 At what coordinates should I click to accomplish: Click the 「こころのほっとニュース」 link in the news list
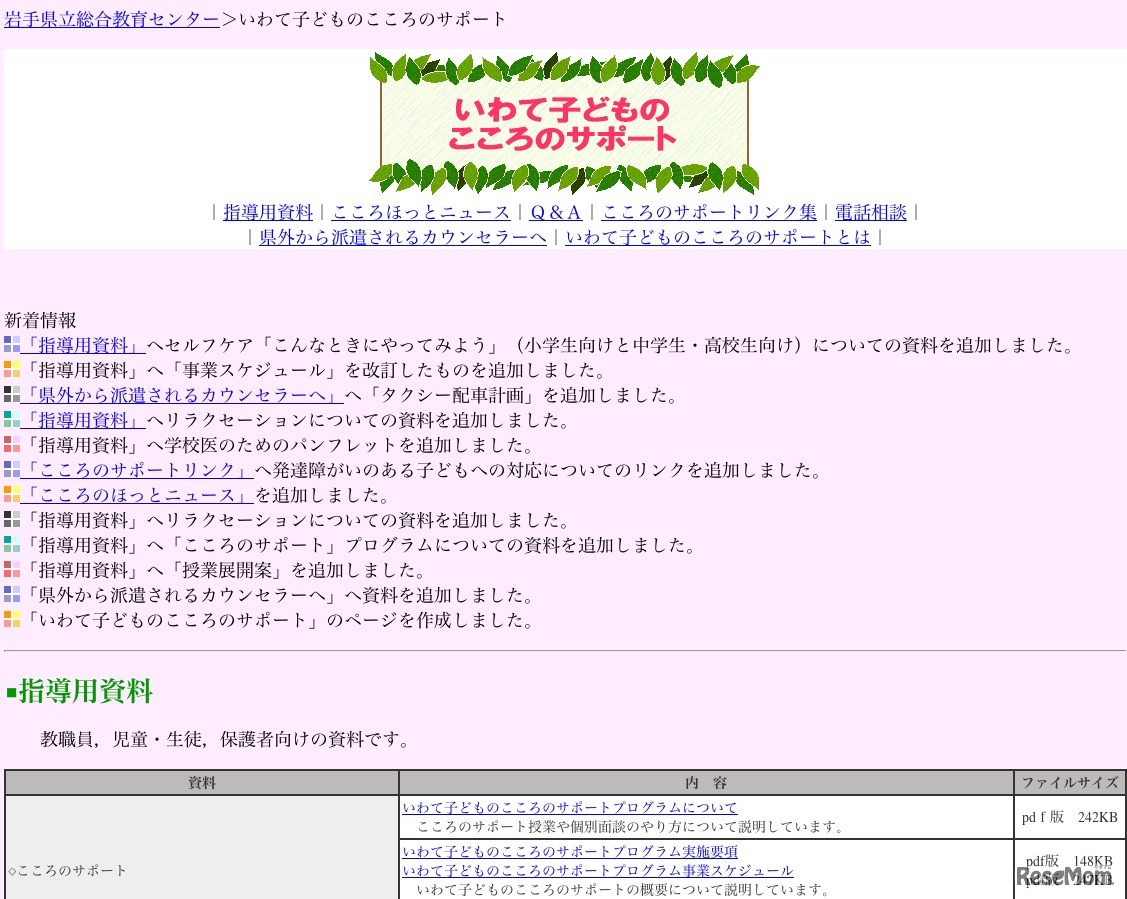click(x=137, y=495)
